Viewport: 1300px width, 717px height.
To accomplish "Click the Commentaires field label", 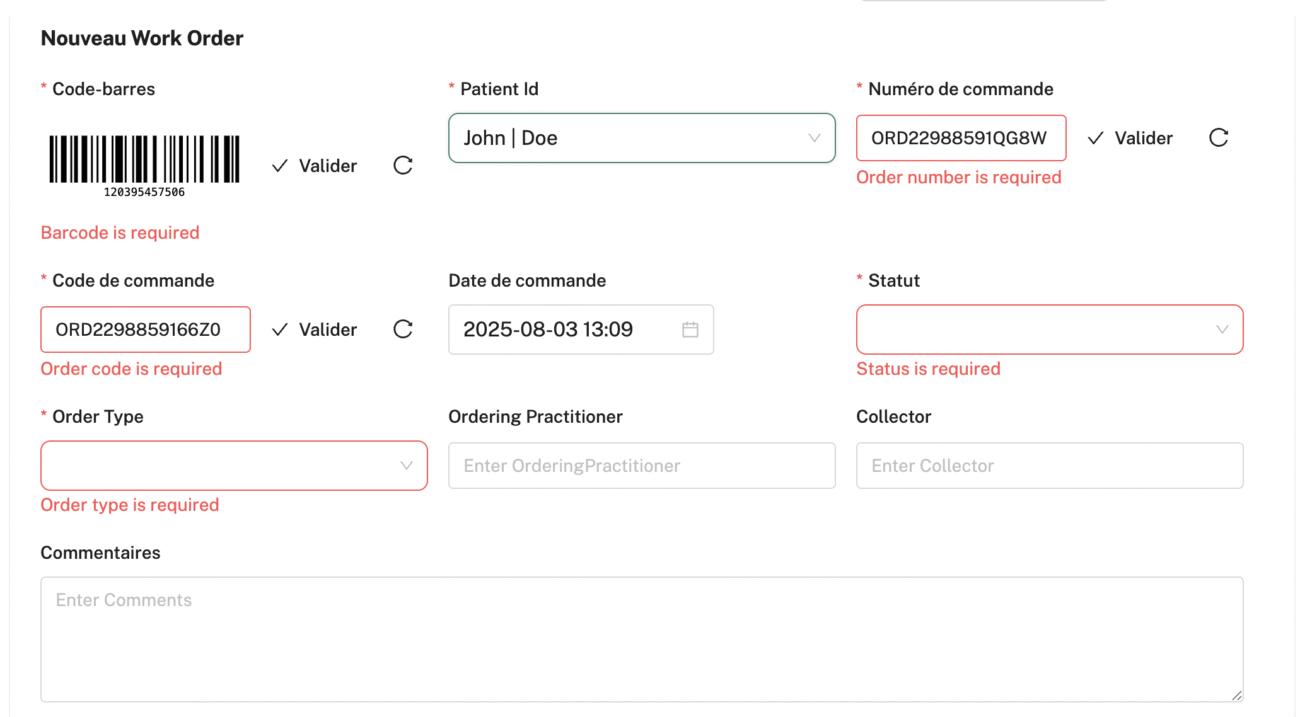I will 100,553.
